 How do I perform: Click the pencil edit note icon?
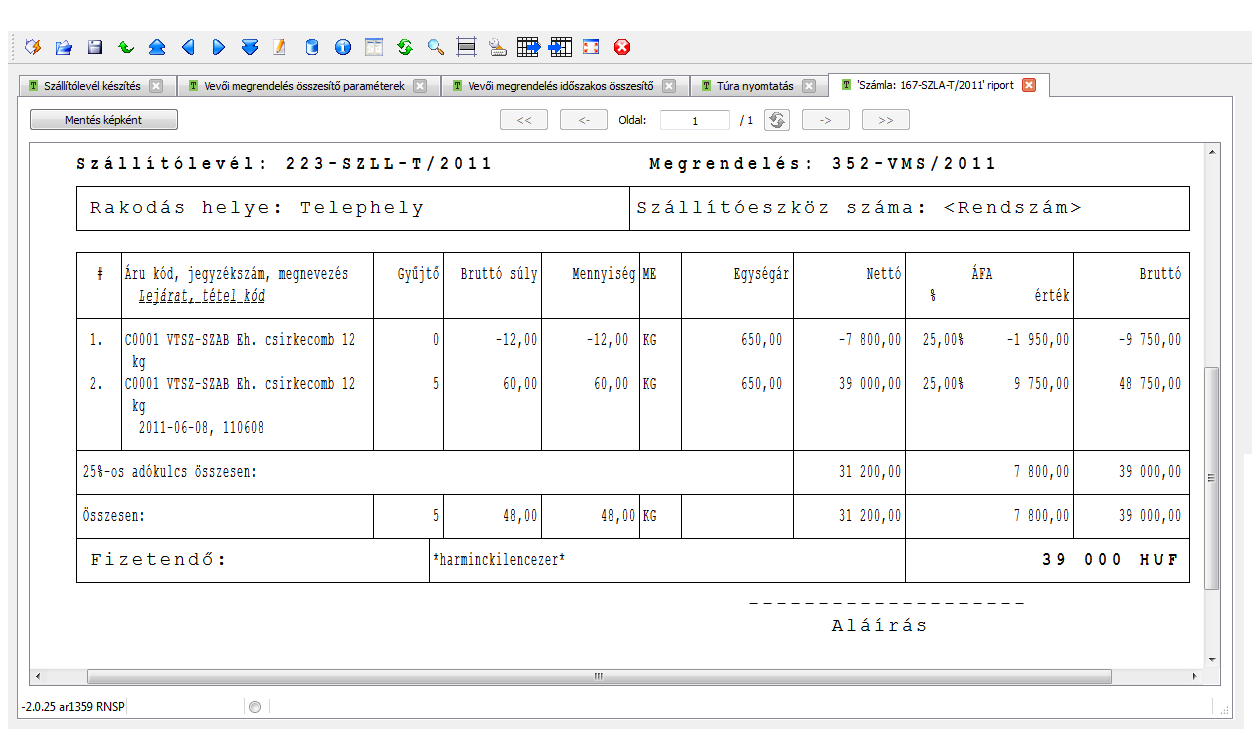280,47
